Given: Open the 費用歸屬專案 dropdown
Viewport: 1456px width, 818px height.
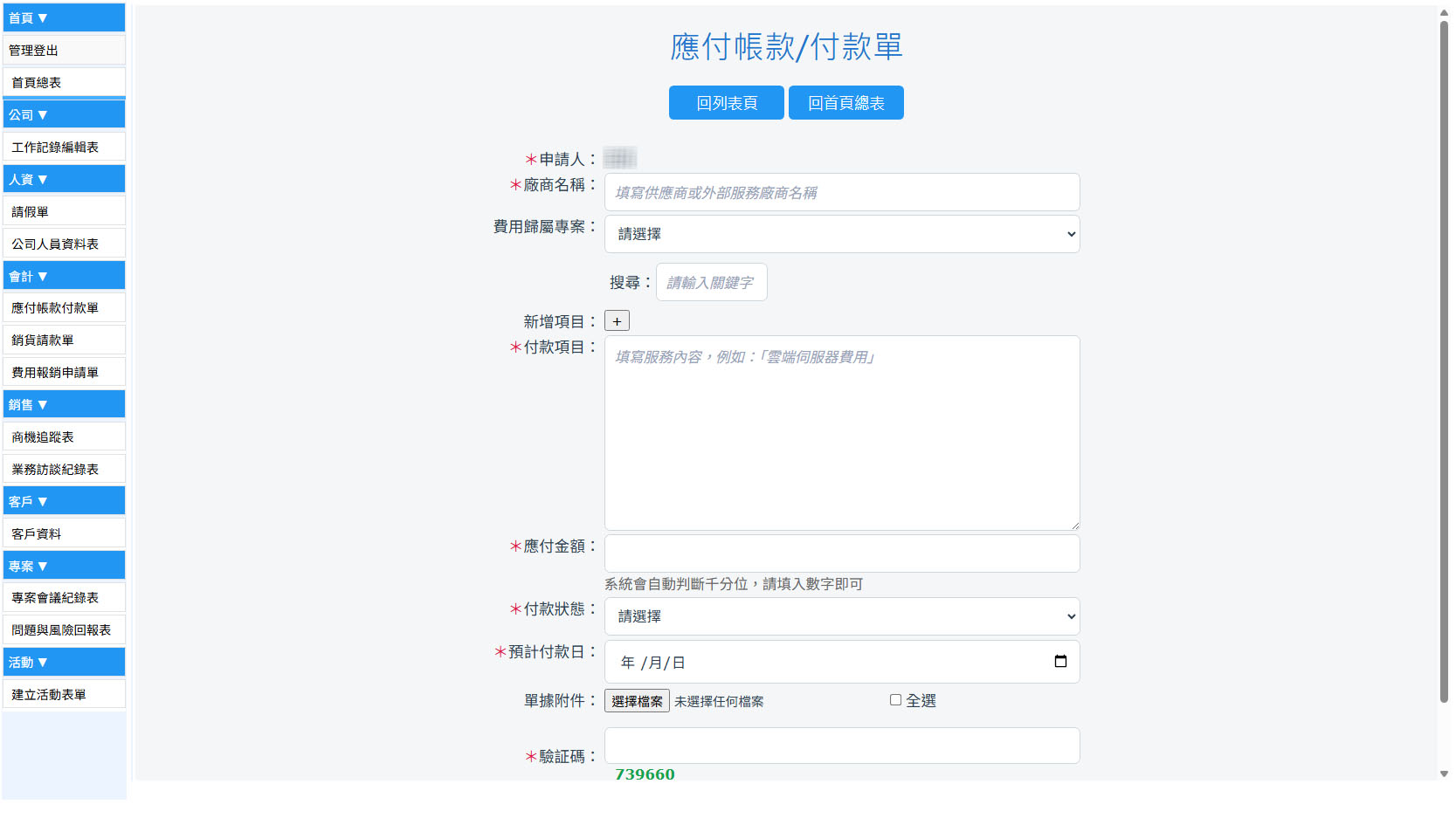Looking at the screenshot, I should click(x=842, y=234).
